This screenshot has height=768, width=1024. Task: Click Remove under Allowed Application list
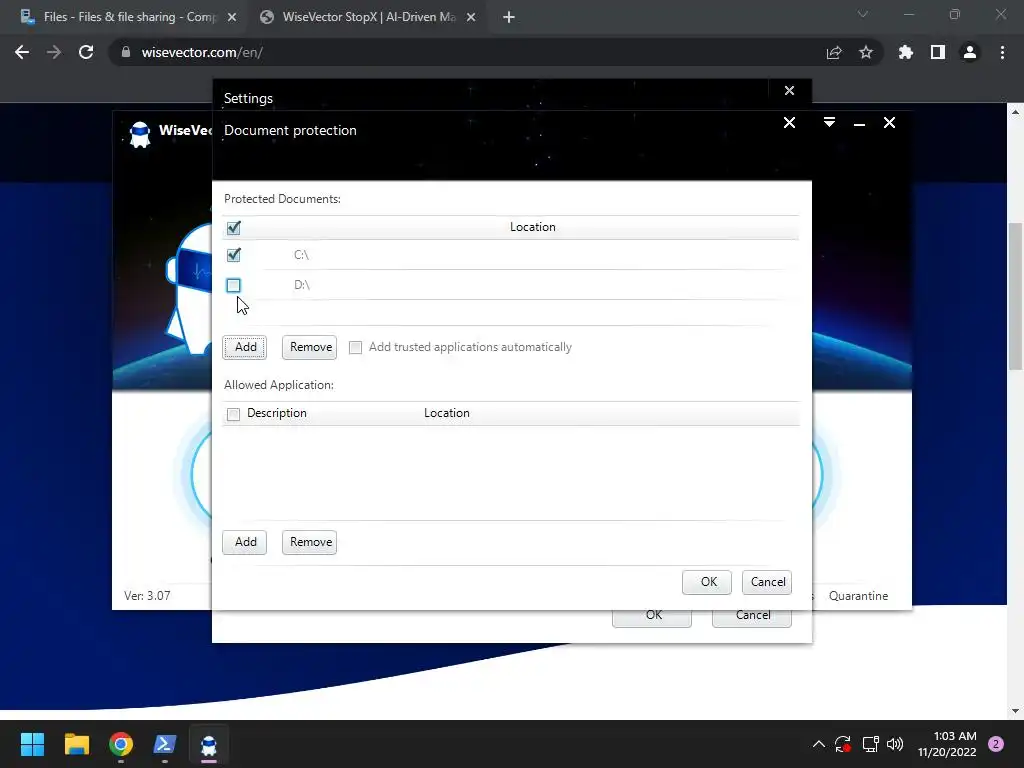click(310, 542)
